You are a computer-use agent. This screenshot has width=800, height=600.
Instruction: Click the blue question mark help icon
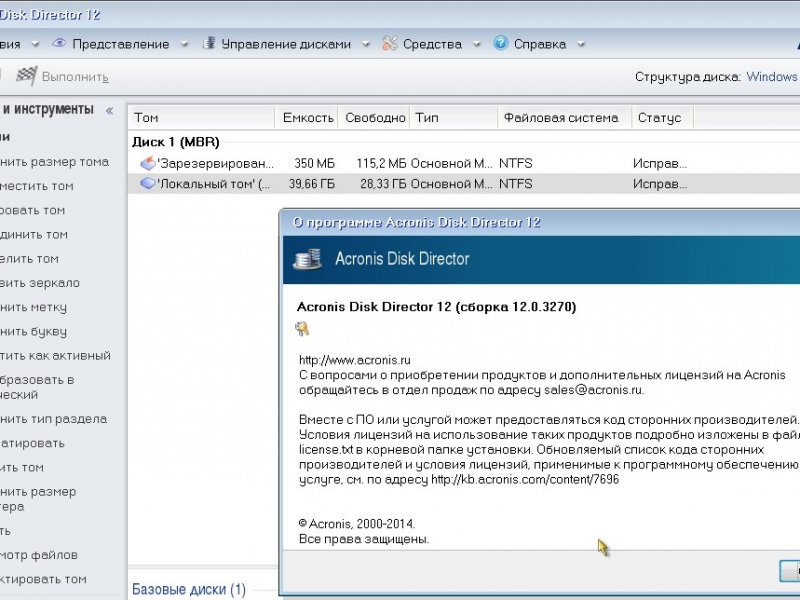501,43
